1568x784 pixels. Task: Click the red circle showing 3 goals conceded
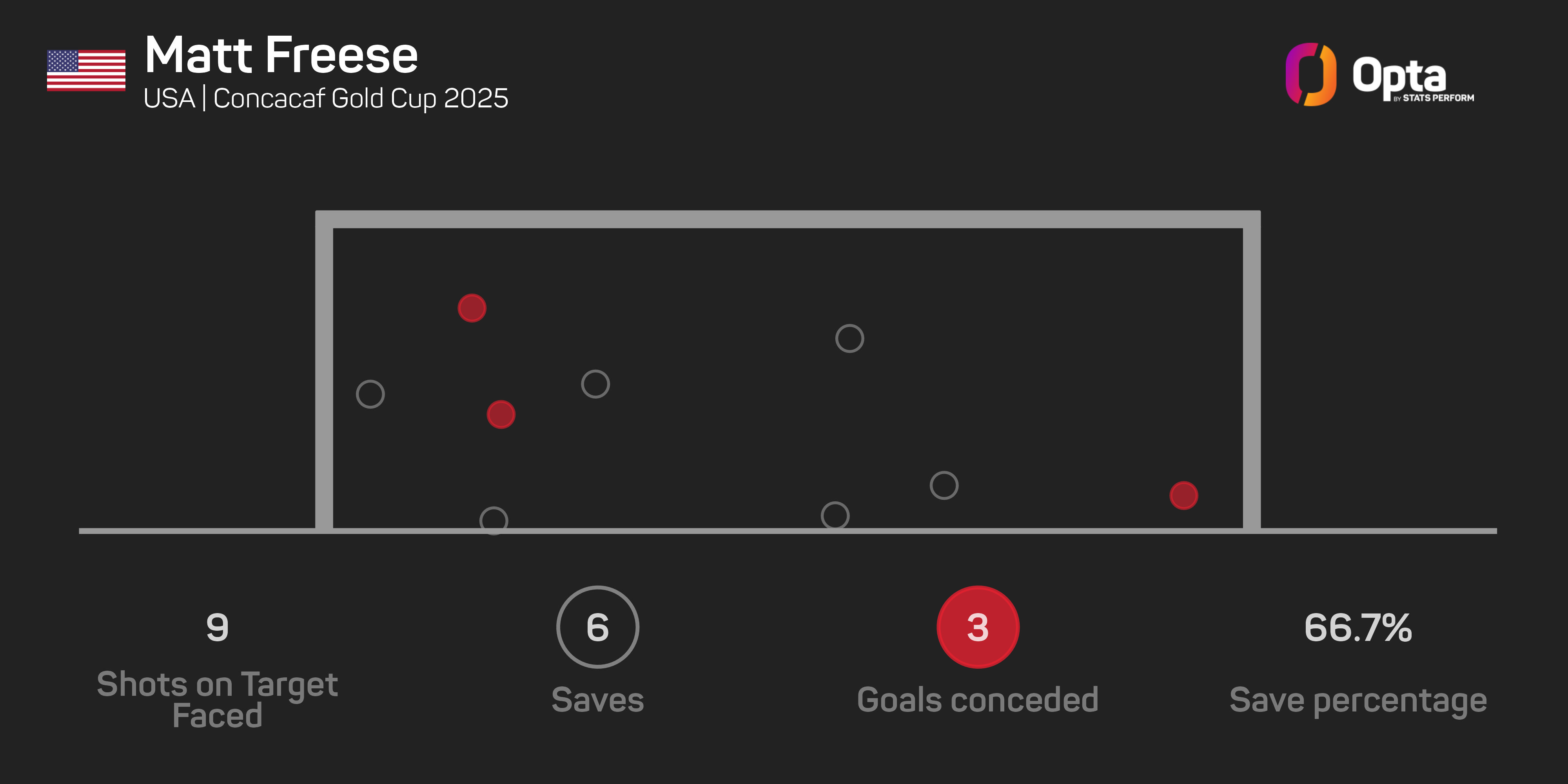[978, 627]
